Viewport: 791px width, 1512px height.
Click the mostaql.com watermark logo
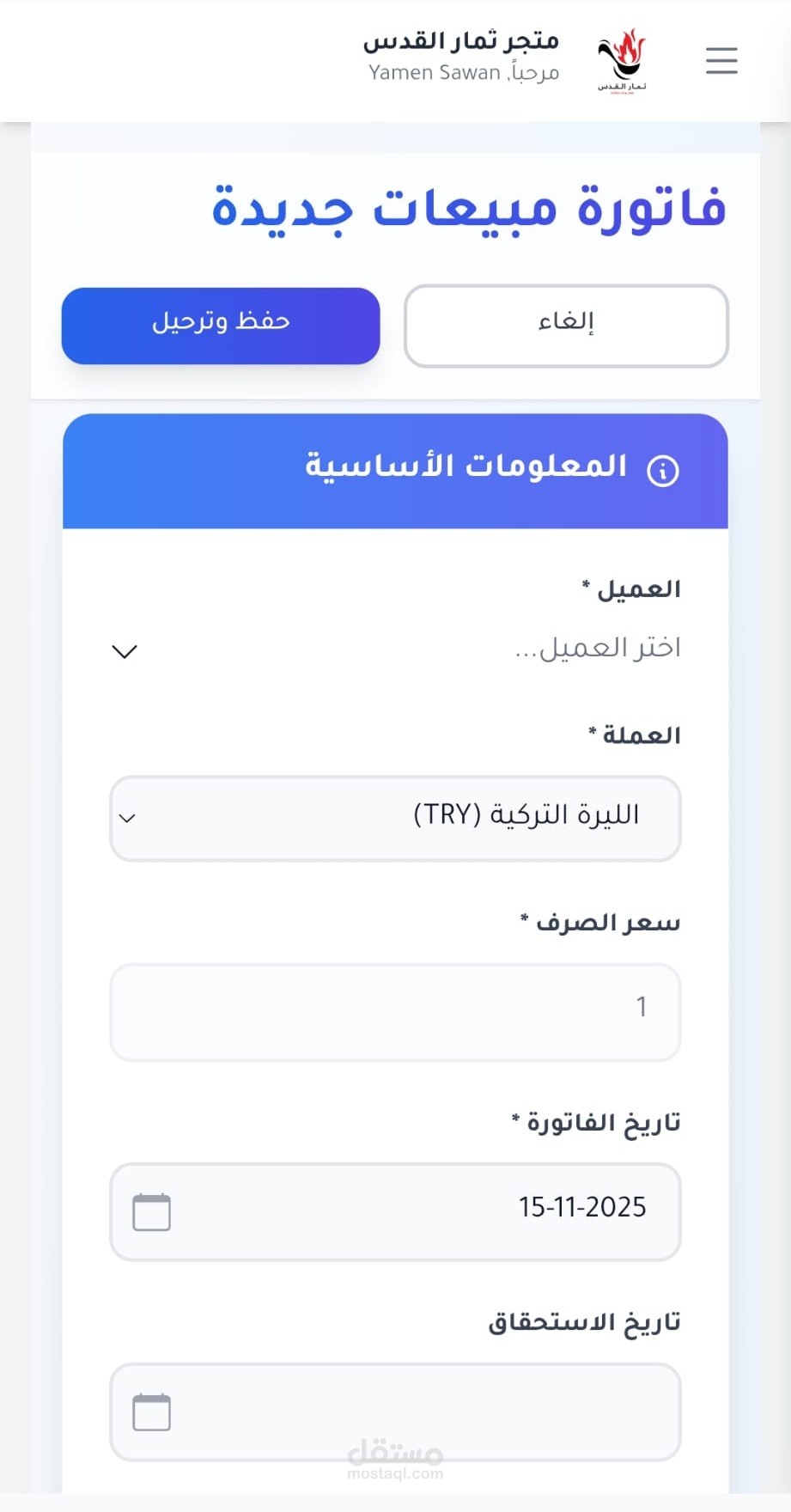tap(395, 1460)
